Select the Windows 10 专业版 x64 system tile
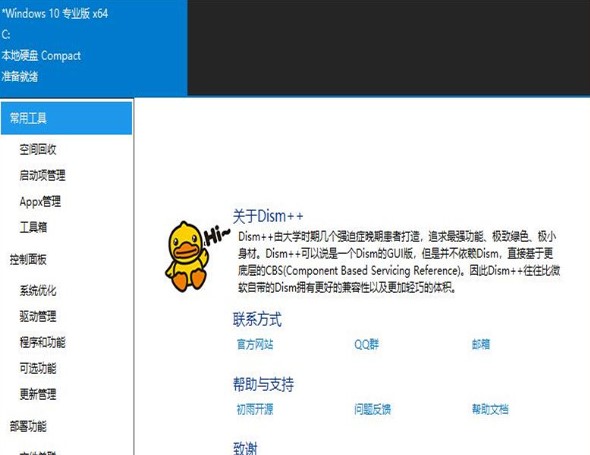 [x=94, y=48]
